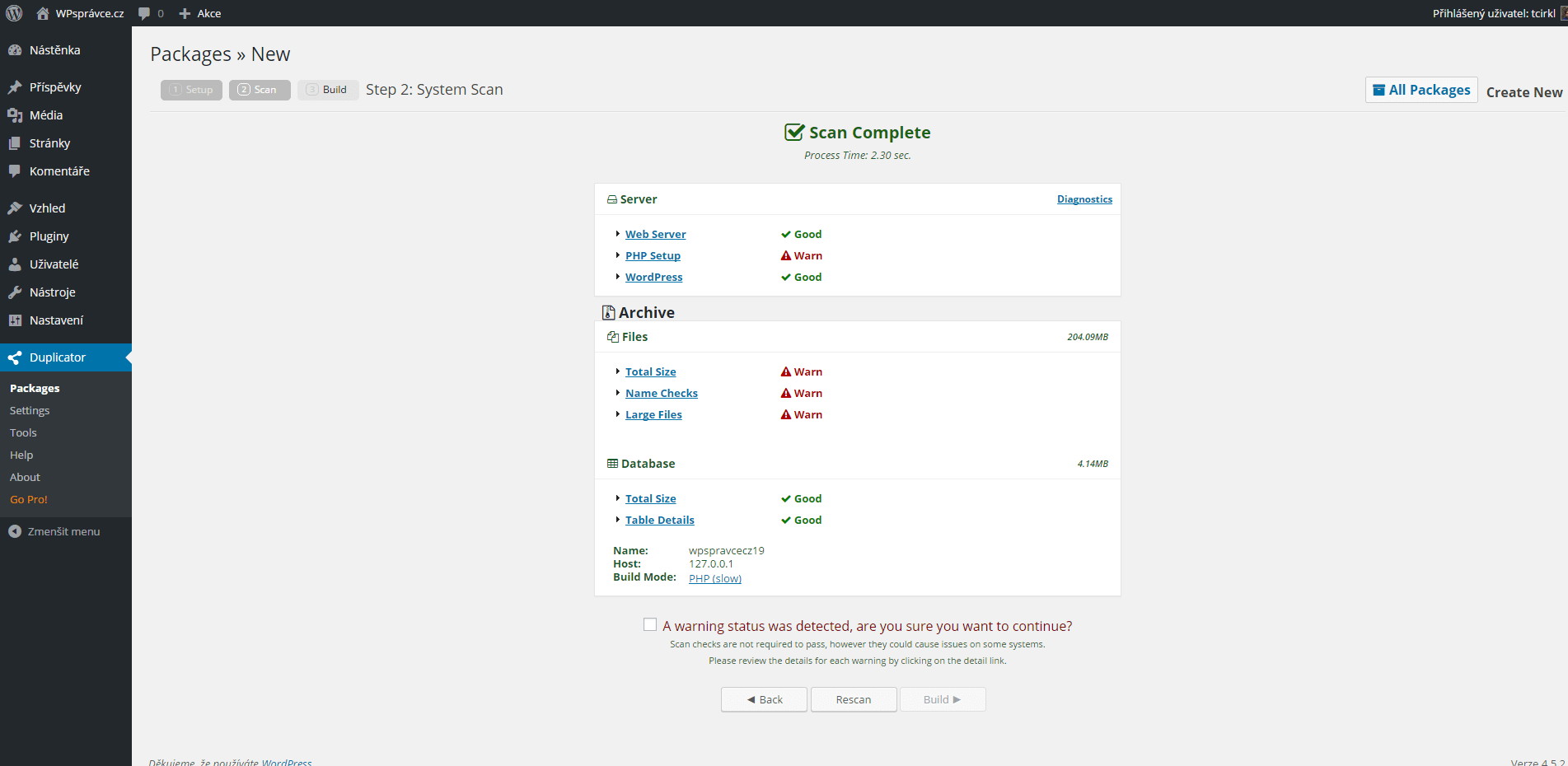Click the Vzhled brush icon
Viewport: 1568px width, 766px height.
pos(15,208)
